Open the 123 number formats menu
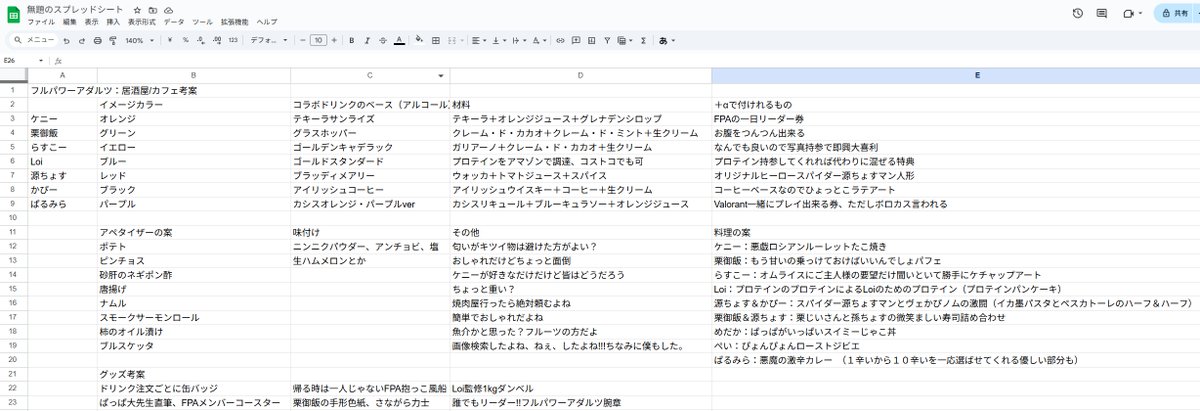Image resolution: width=1200 pixels, height=411 pixels. click(232, 40)
